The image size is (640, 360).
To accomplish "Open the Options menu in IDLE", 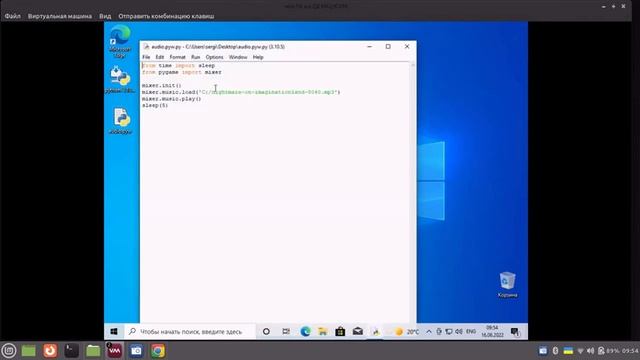I will click(214, 57).
